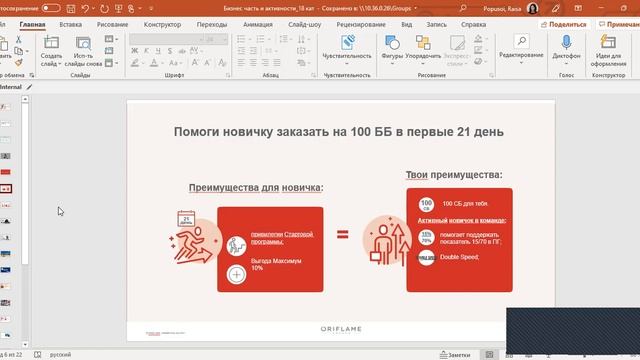Image resolution: width=640 pixels, height=360 pixels.
Task: Justify paragraph text
Action: 277,63
